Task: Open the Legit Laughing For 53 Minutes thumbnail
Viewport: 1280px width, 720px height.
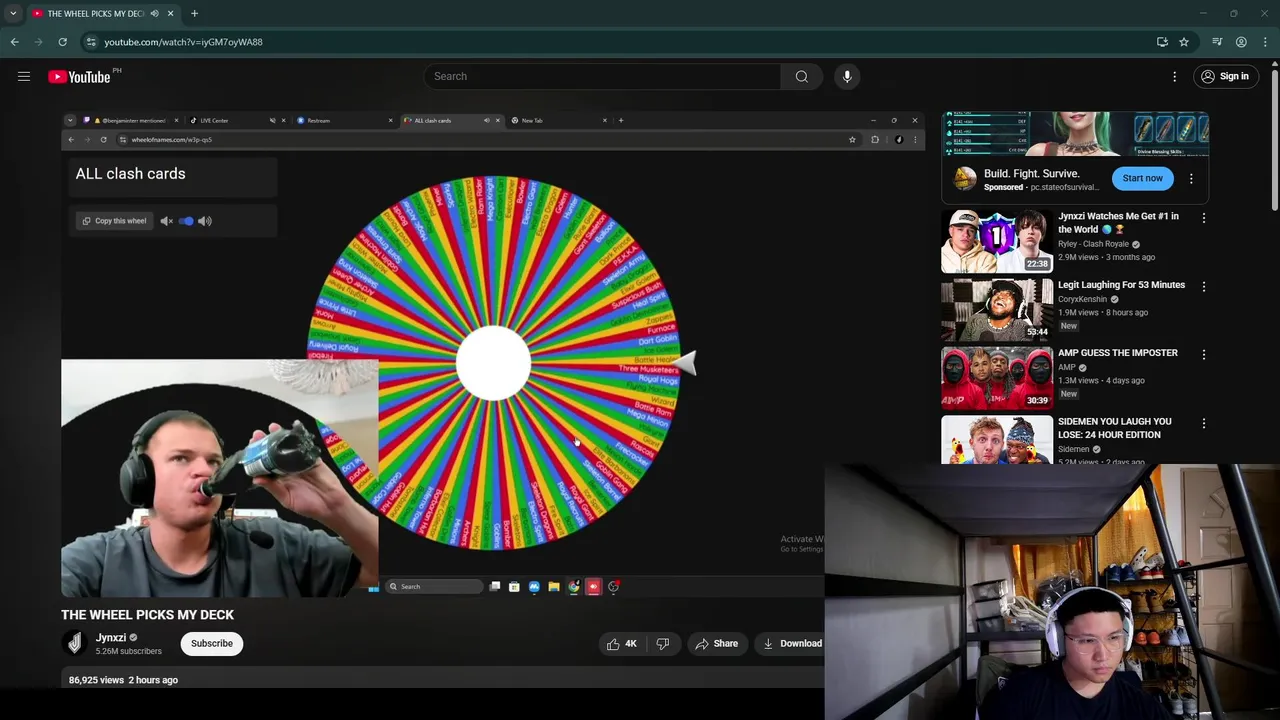Action: [x=997, y=310]
